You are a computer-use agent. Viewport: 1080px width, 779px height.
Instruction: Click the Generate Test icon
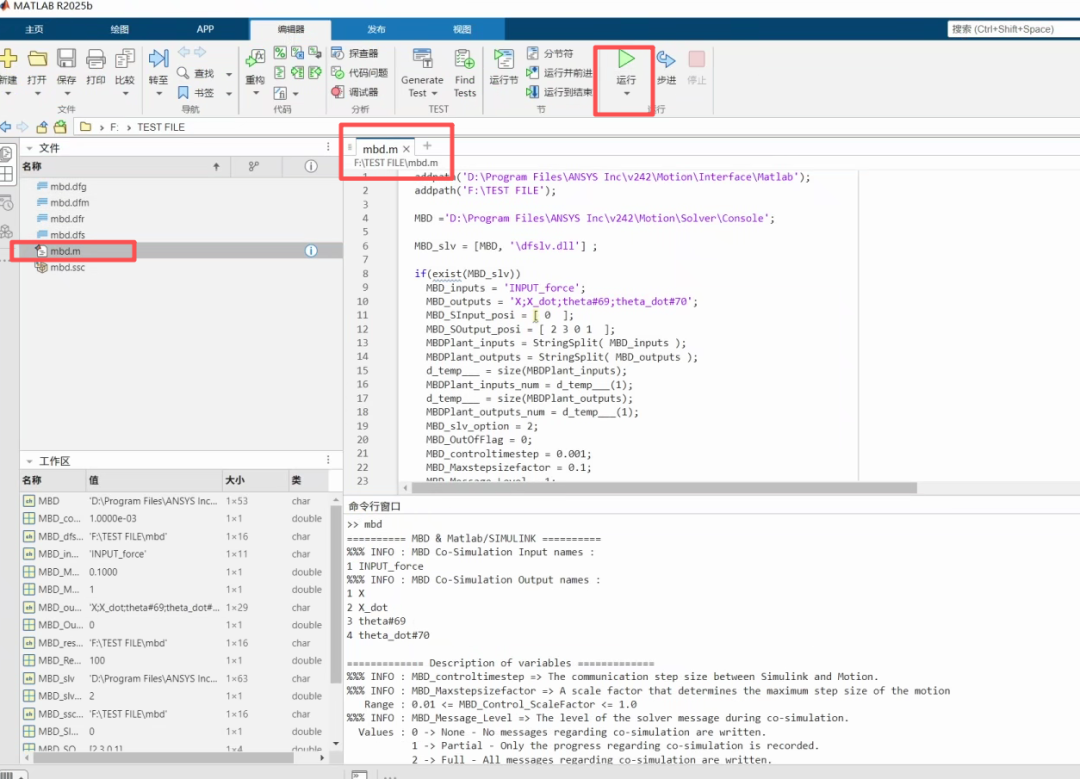tap(422, 59)
